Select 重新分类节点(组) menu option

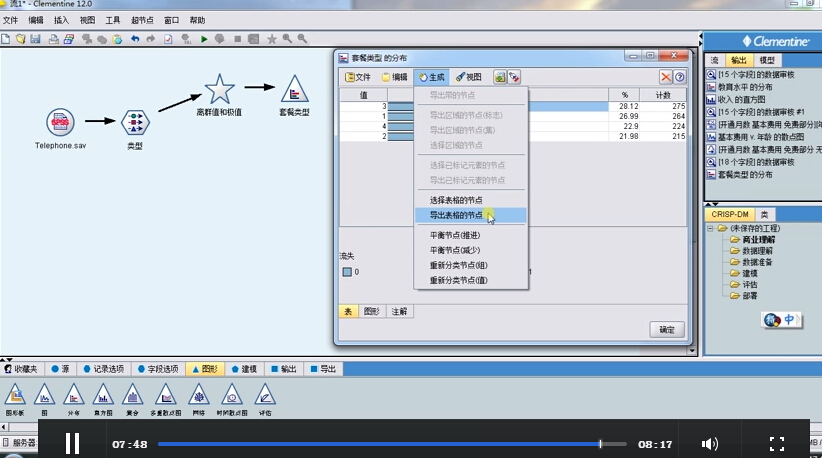click(x=458, y=265)
